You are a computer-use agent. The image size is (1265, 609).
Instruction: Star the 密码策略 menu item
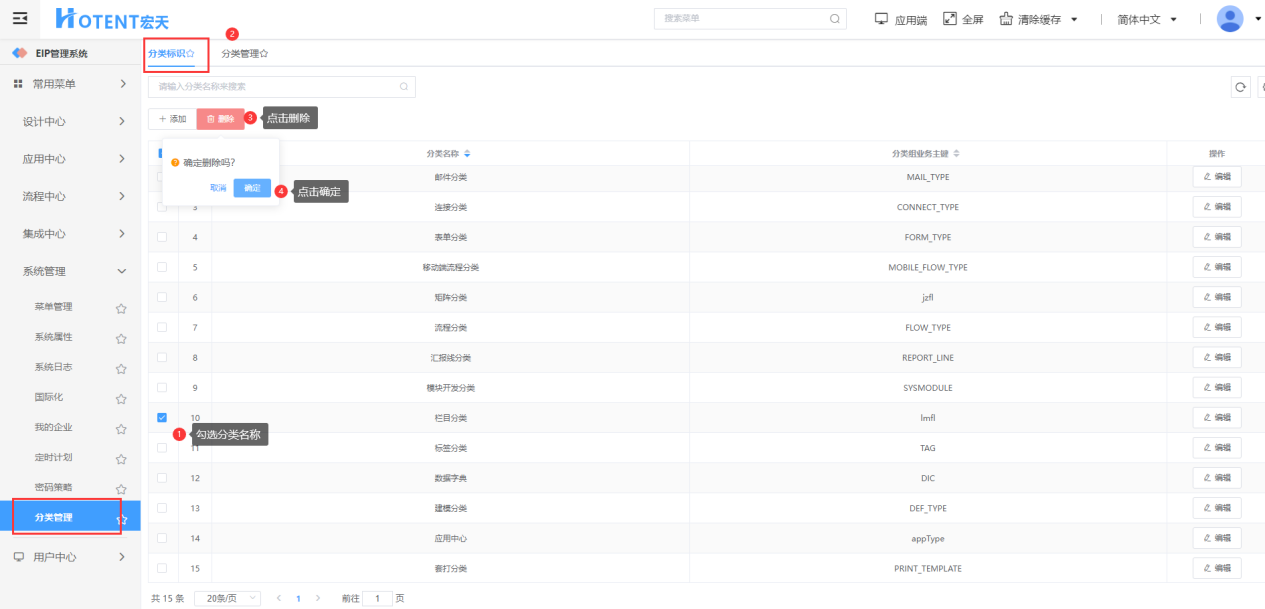[121, 489]
